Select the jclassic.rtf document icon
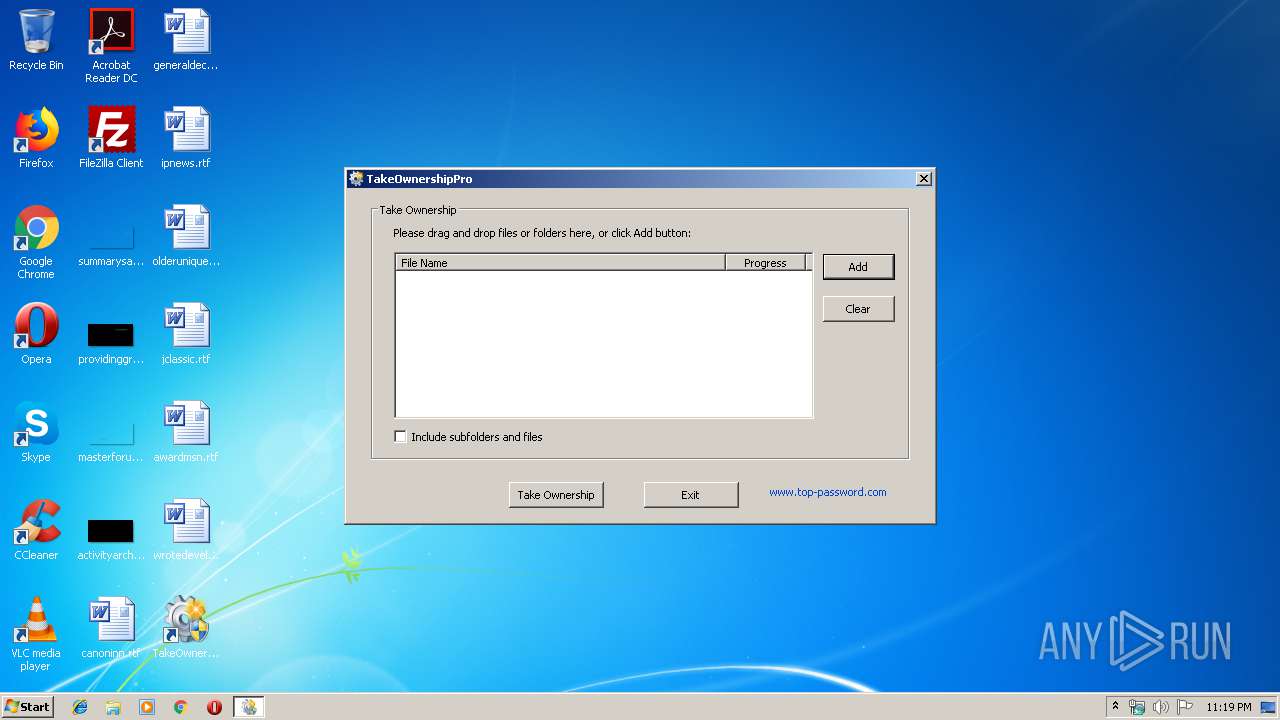The width and height of the screenshot is (1280, 720). [186, 334]
